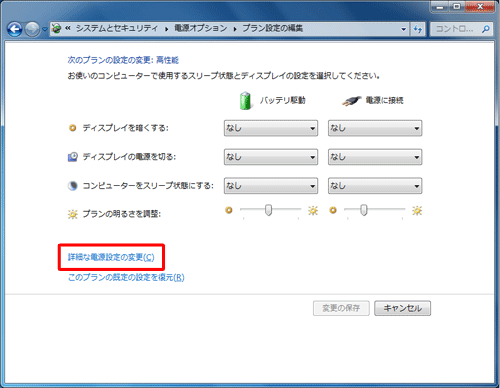Close the window with the X button
The width and height of the screenshot is (500, 388).
(480, 6)
